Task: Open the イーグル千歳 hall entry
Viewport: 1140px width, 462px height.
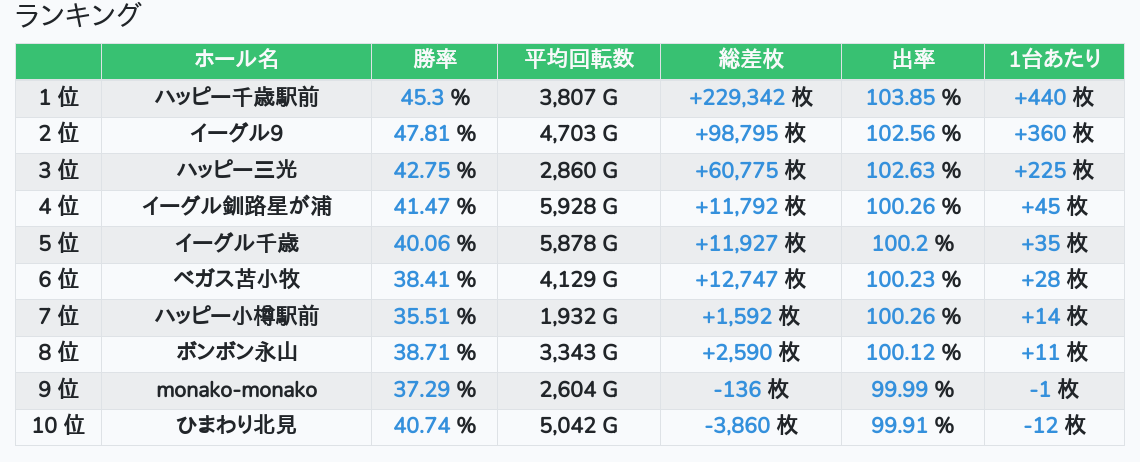Action: (x=236, y=244)
